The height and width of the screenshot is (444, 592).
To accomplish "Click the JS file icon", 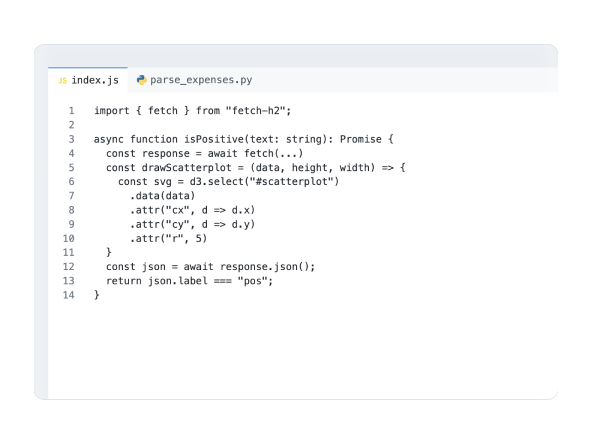I will click(x=62, y=80).
